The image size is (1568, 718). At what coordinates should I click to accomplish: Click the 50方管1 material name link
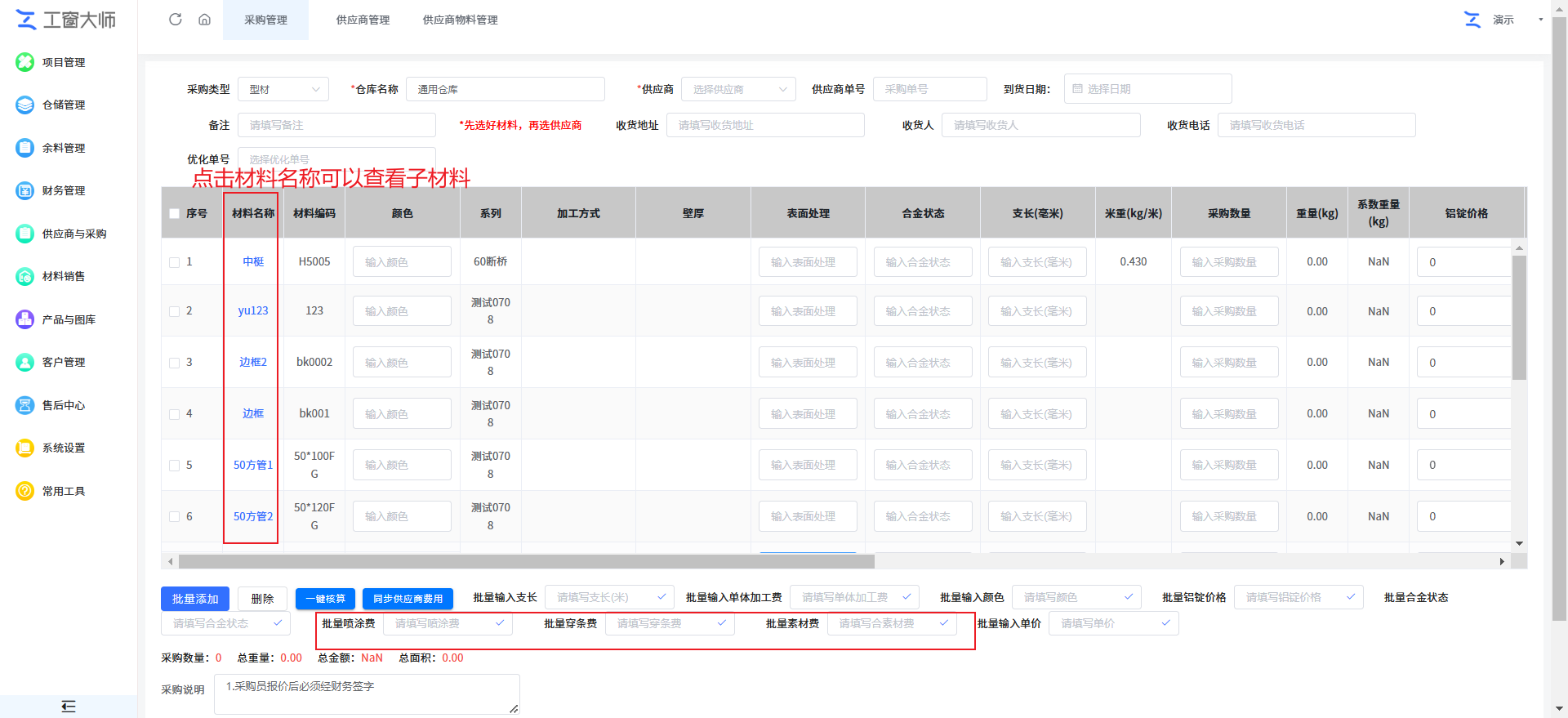pos(253,465)
